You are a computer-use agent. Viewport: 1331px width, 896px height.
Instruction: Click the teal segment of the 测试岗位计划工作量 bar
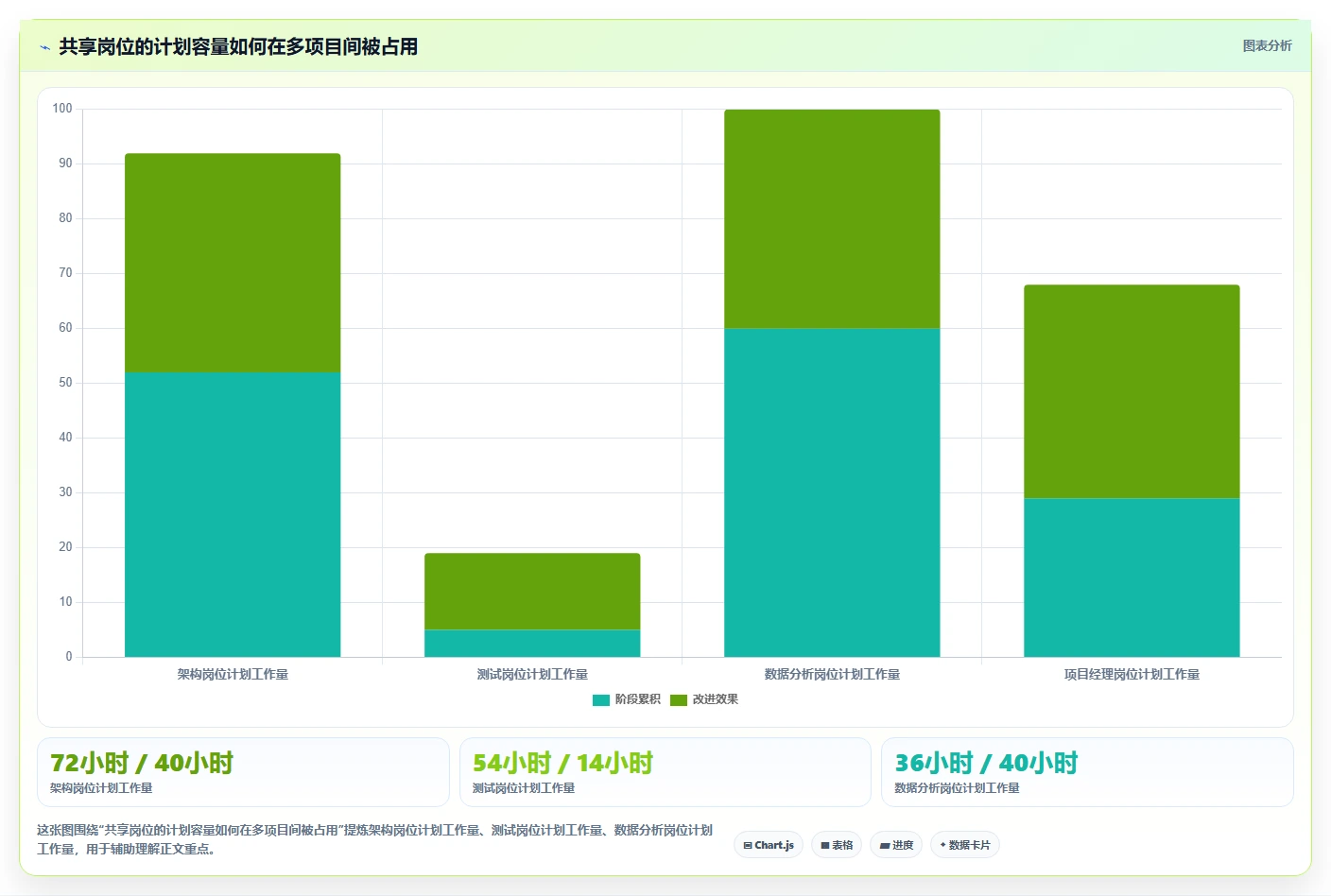(x=532, y=644)
